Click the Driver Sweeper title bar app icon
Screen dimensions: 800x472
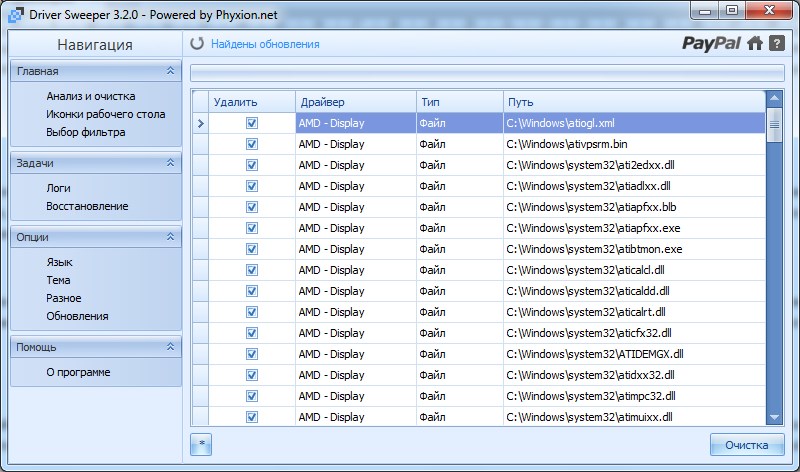click(x=16, y=15)
